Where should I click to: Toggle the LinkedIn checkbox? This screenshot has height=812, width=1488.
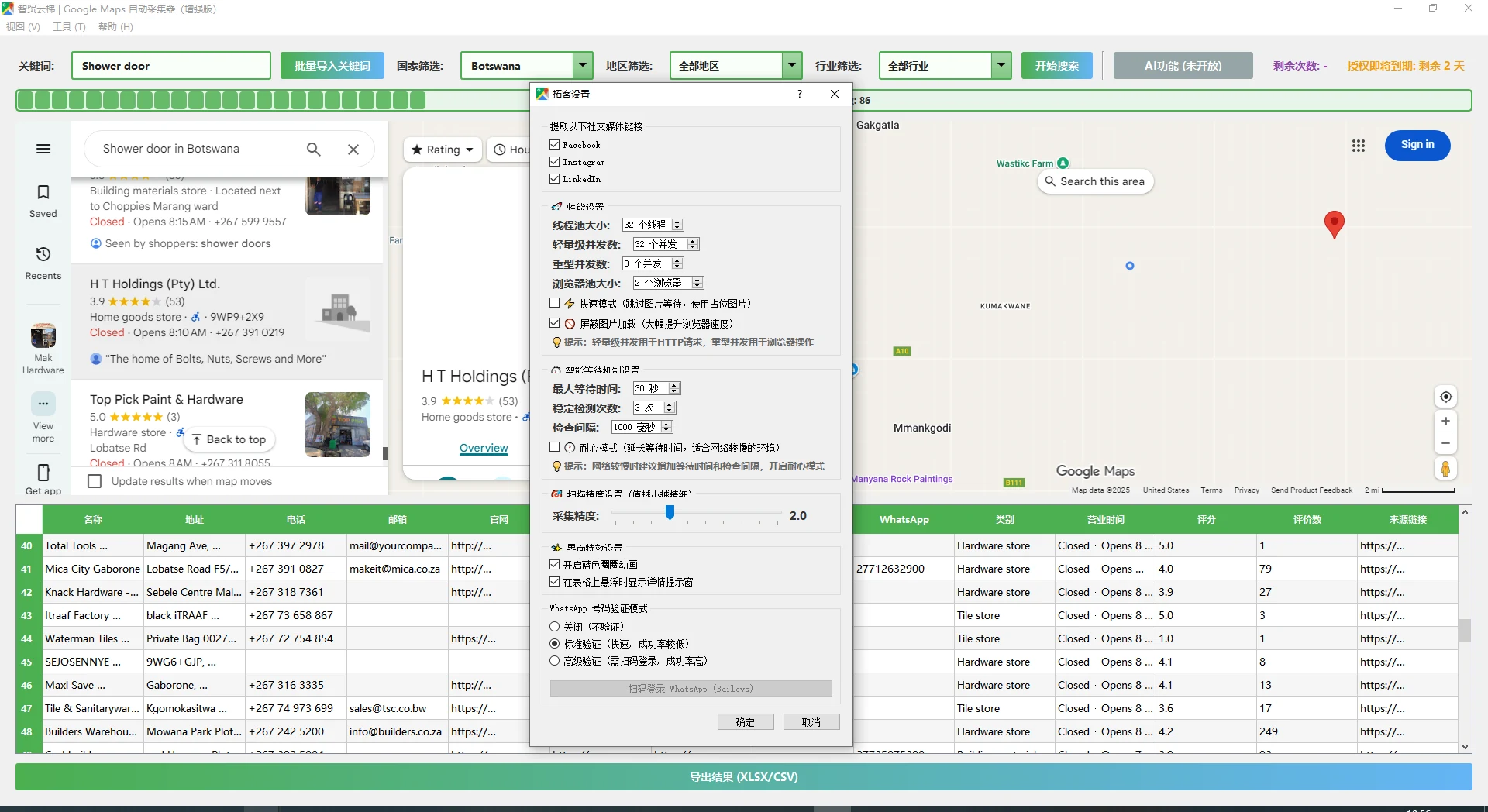(x=555, y=179)
